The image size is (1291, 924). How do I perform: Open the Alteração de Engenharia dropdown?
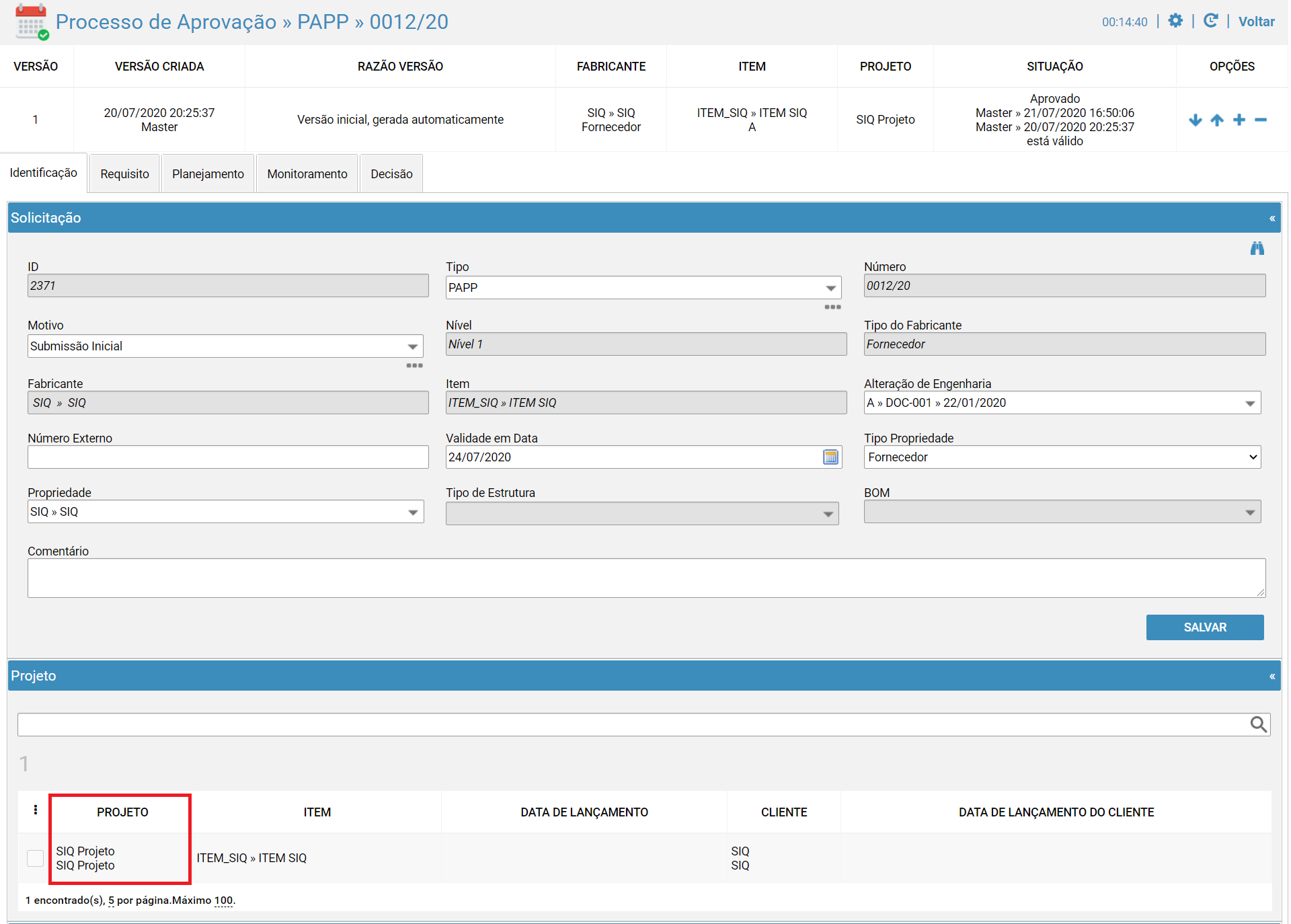(x=1062, y=403)
